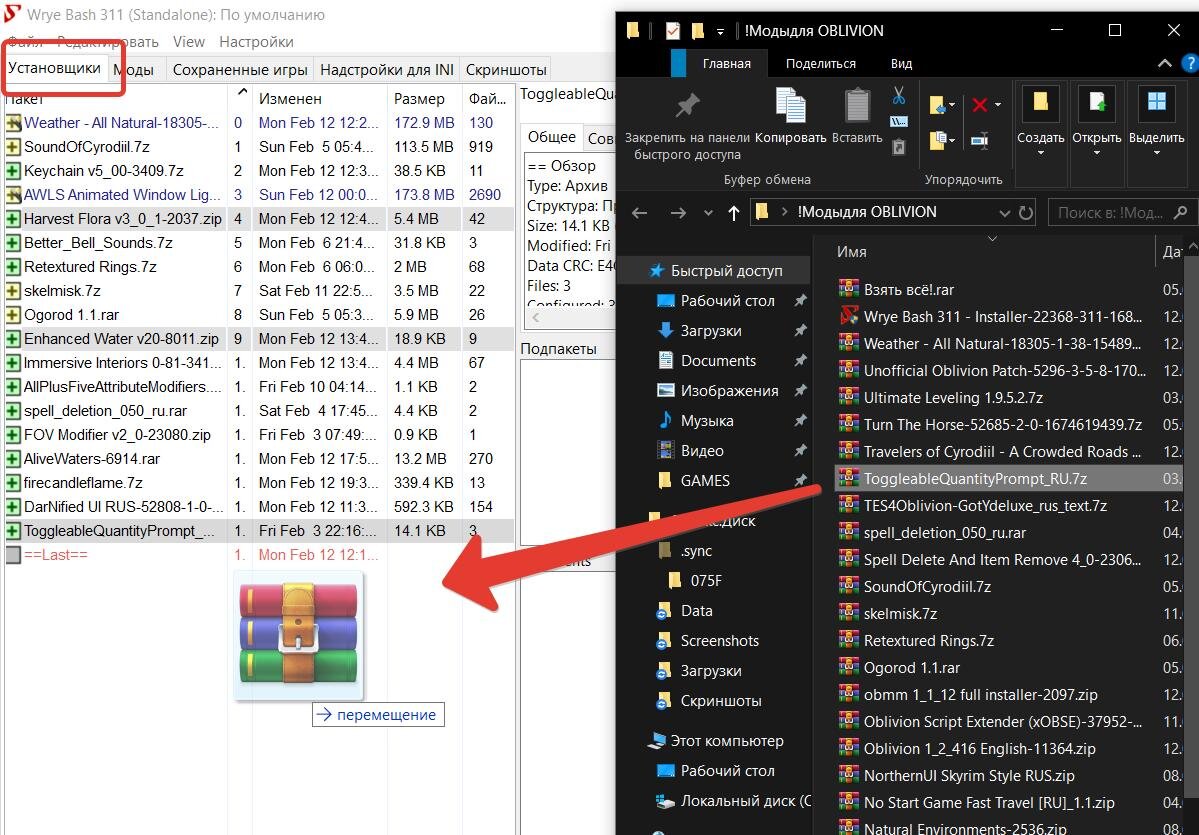This screenshot has width=1199, height=835.
Task: Open the Вид ribbon tab in Explorer
Action: pos(901,63)
